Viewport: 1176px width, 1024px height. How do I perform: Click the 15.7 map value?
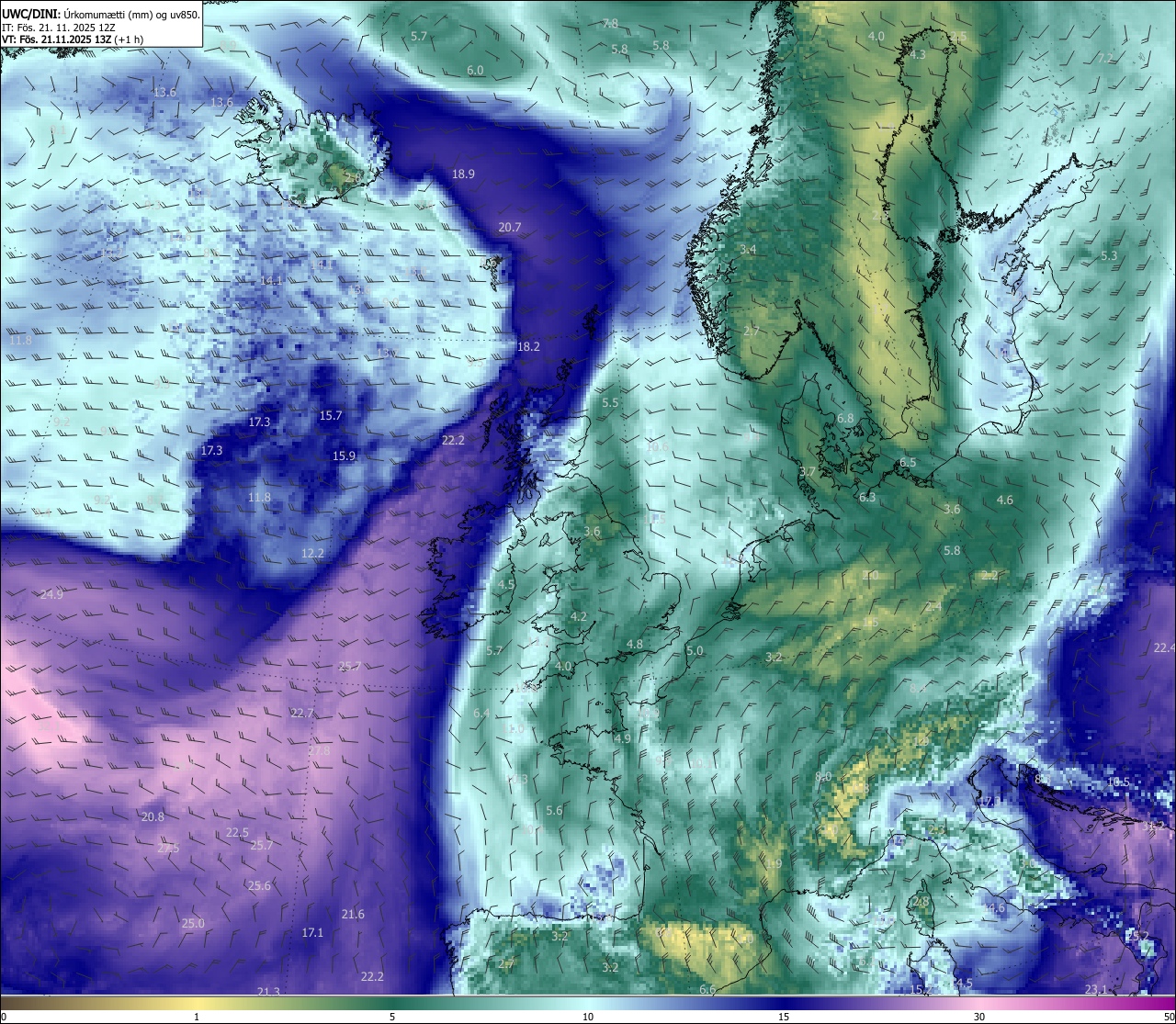click(x=331, y=415)
